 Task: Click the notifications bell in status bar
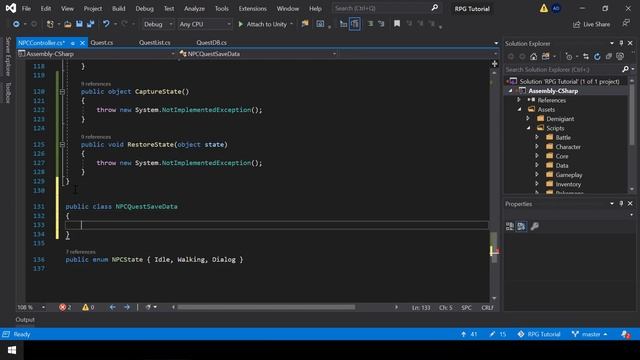click(x=625, y=334)
